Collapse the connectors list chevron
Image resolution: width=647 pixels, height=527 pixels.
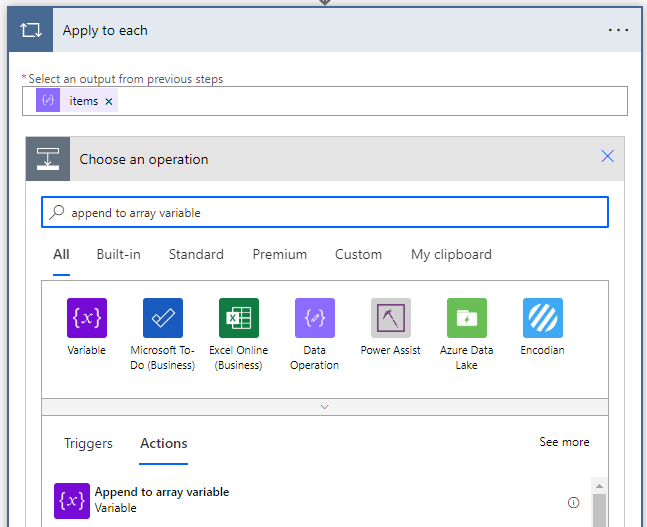tap(324, 407)
